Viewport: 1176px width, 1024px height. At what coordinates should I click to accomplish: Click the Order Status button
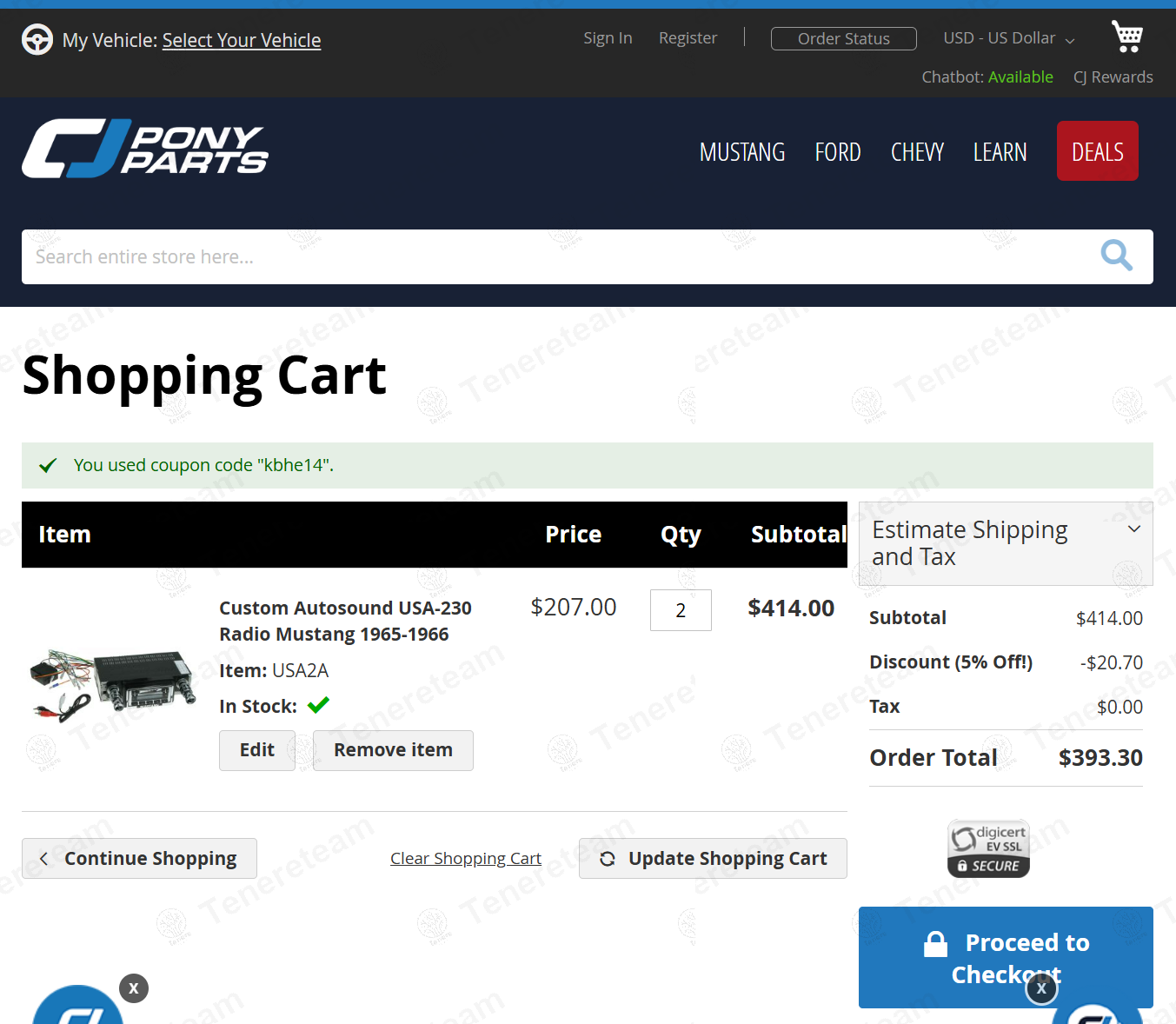coord(844,38)
